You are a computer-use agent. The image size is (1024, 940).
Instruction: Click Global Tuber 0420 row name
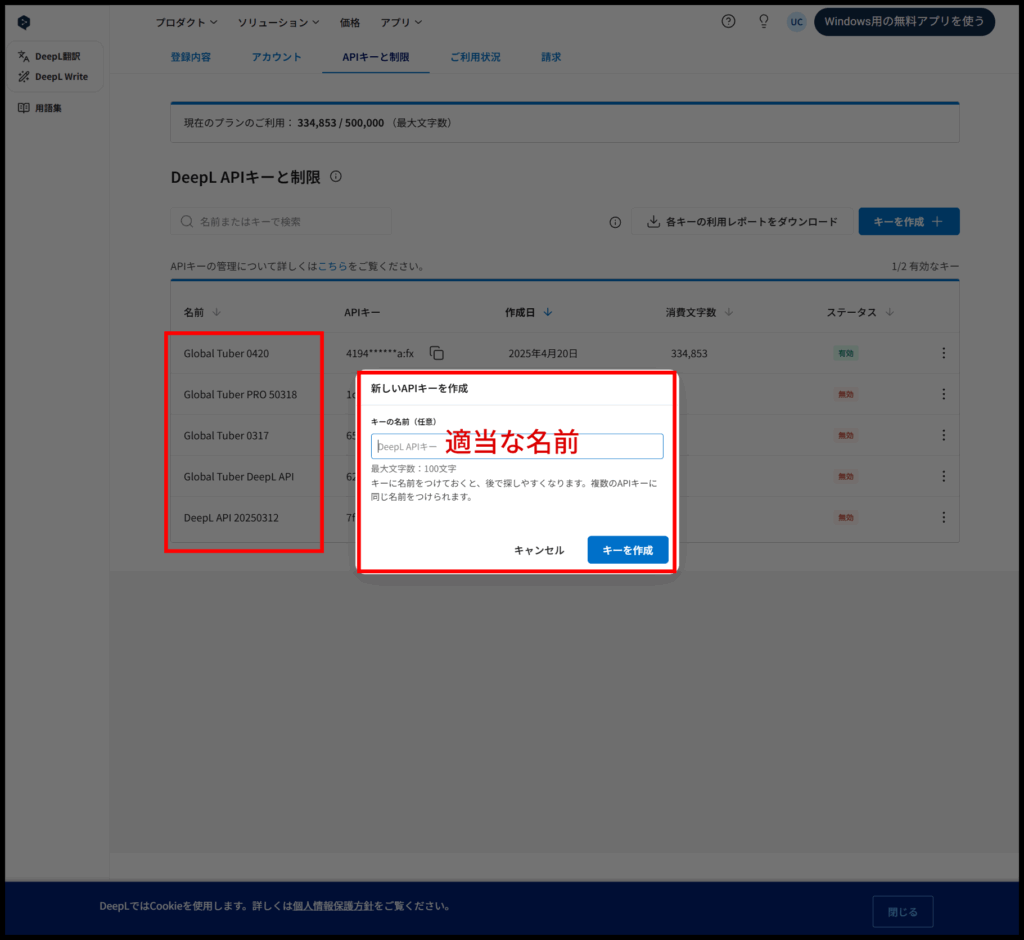[226, 353]
